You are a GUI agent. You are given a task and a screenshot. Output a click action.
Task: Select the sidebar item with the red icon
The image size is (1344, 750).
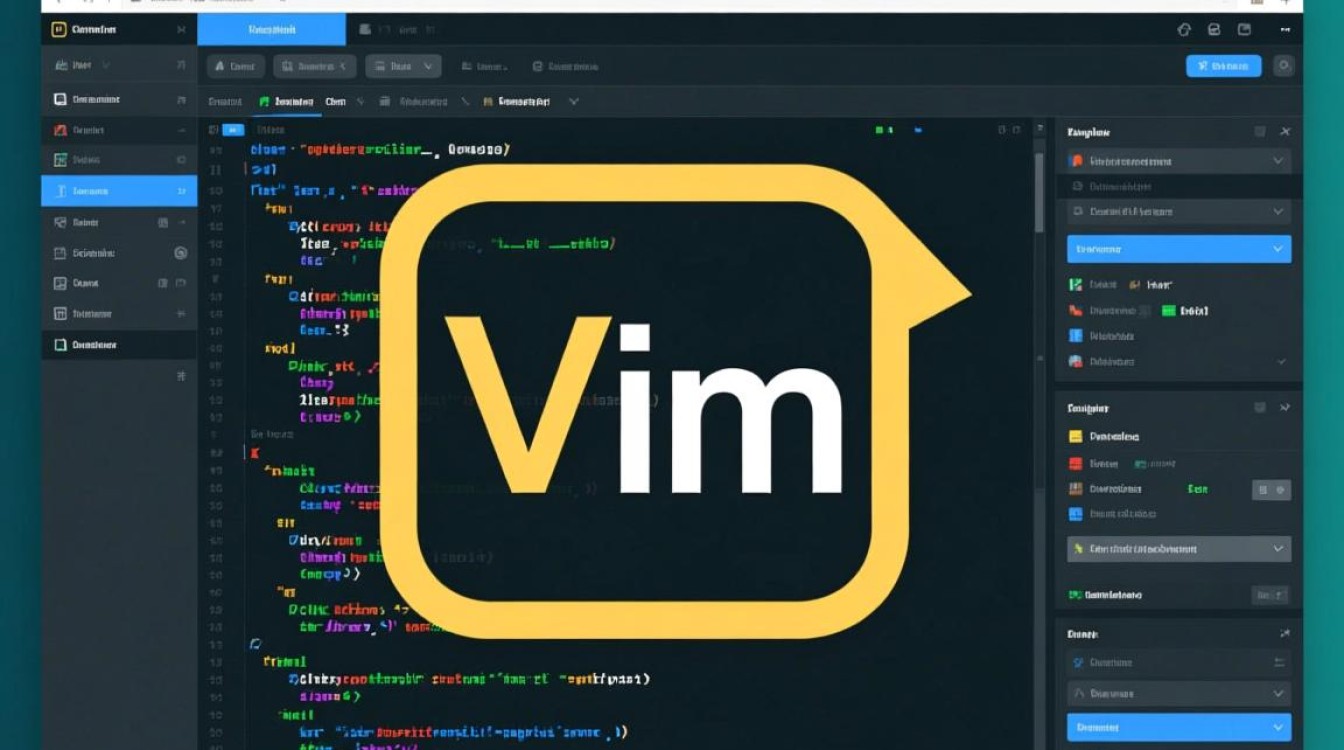(118, 130)
